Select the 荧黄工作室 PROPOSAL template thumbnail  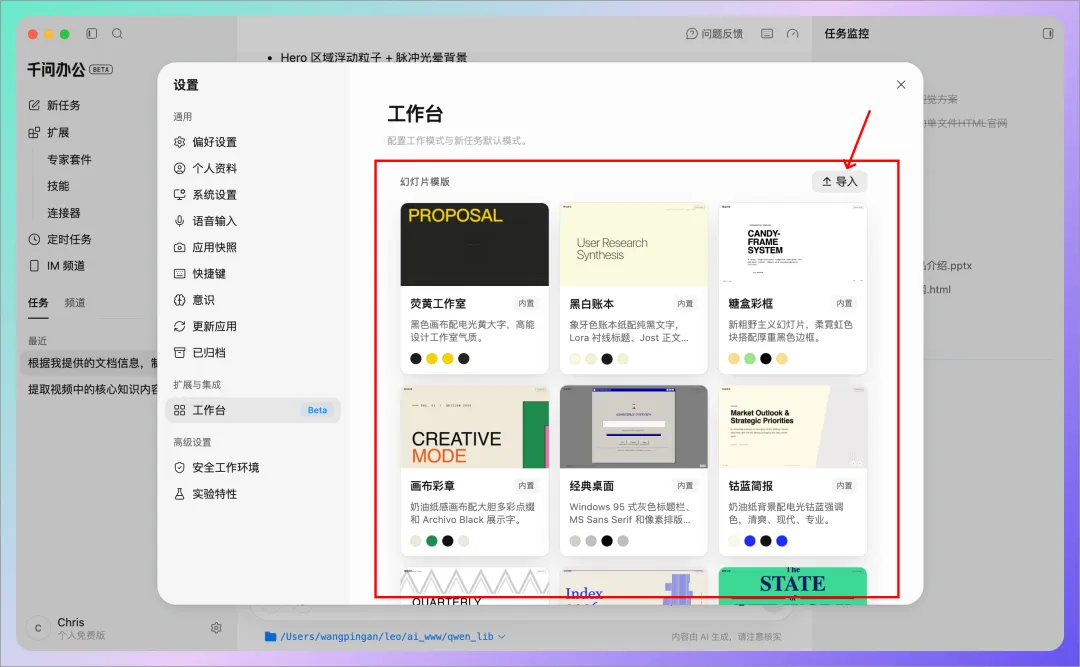[x=475, y=244]
